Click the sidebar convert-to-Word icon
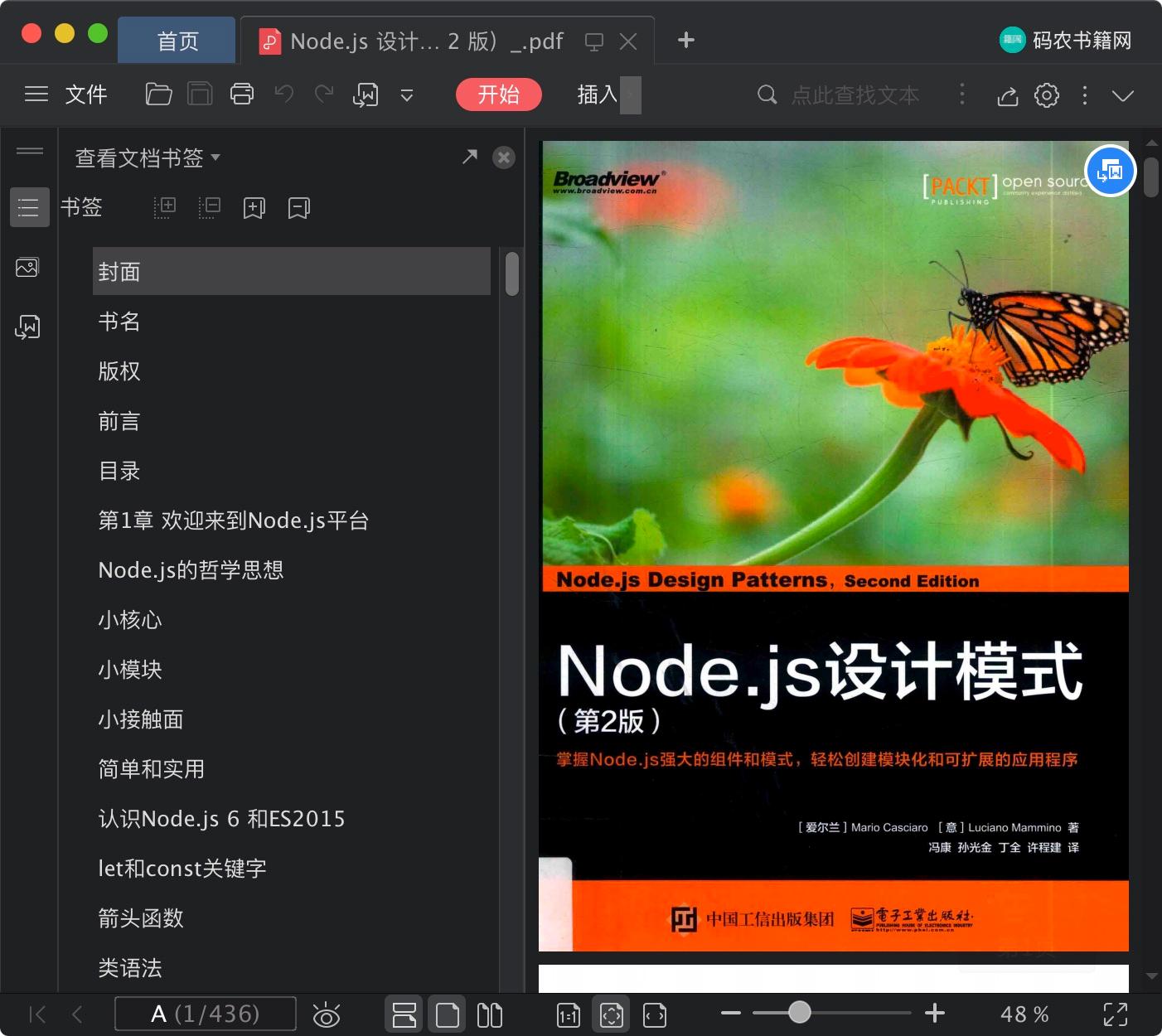Image resolution: width=1162 pixels, height=1036 pixels. [x=27, y=327]
